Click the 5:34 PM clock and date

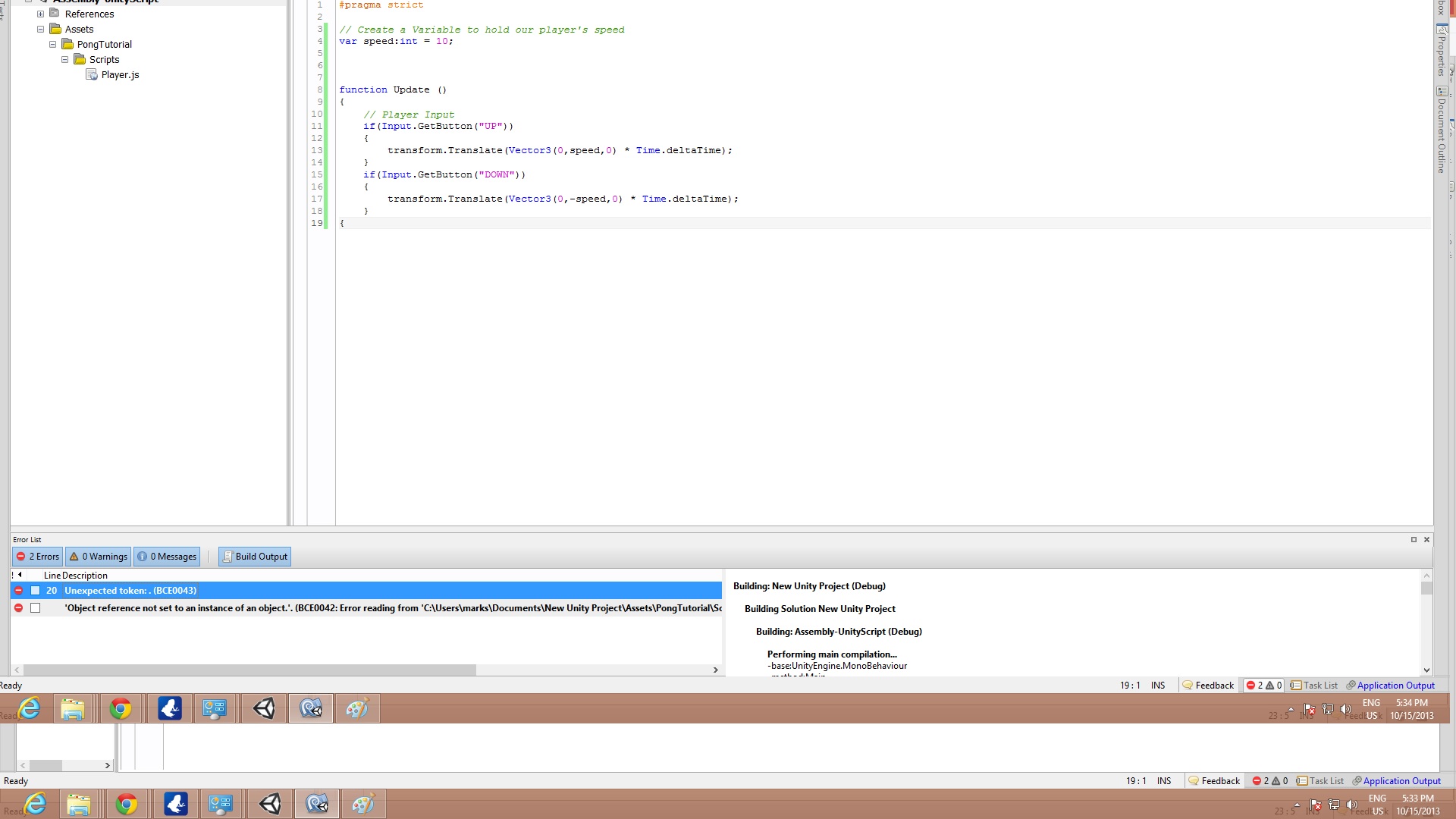pos(1411,709)
